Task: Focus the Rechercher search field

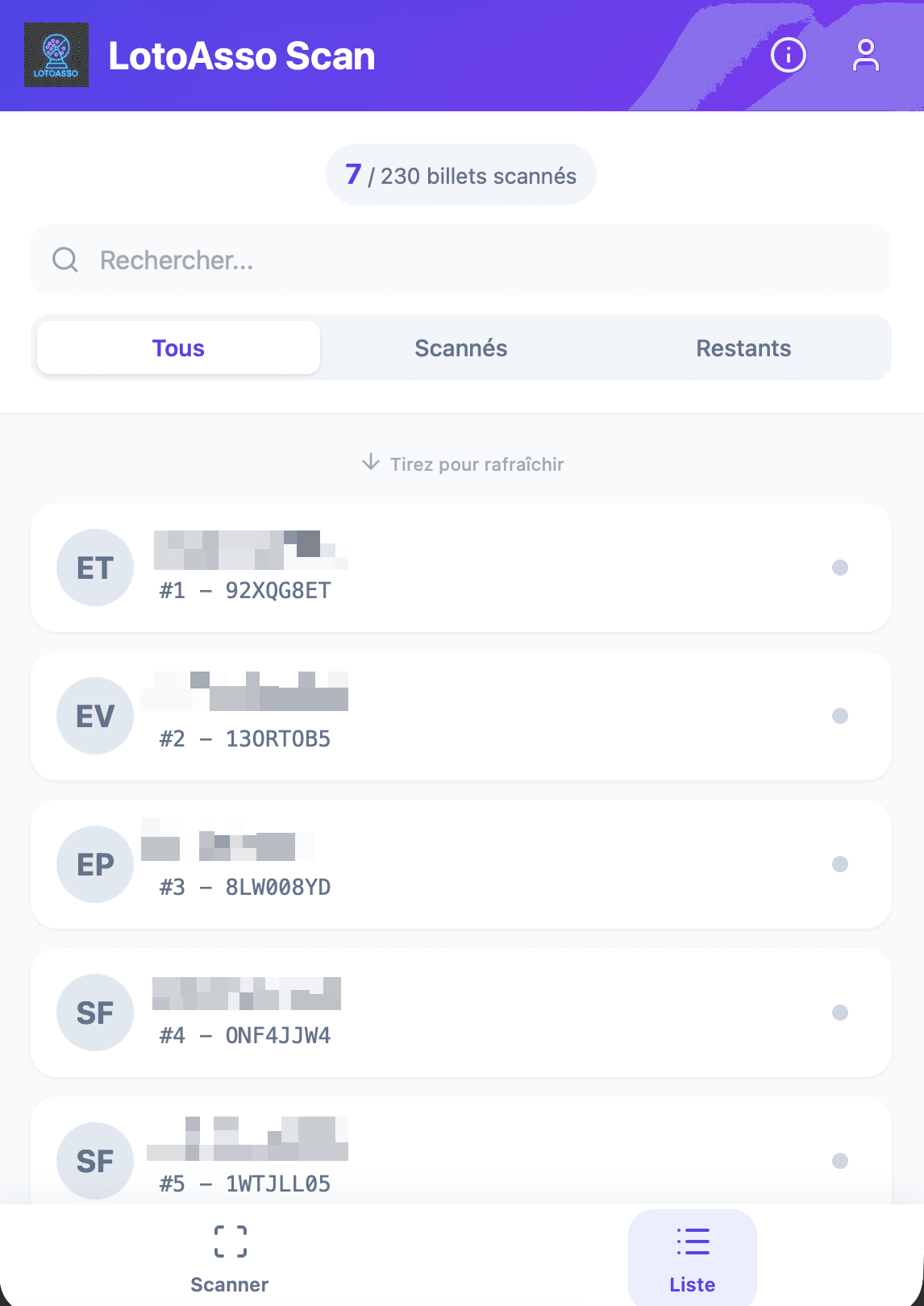Action: coord(484,260)
